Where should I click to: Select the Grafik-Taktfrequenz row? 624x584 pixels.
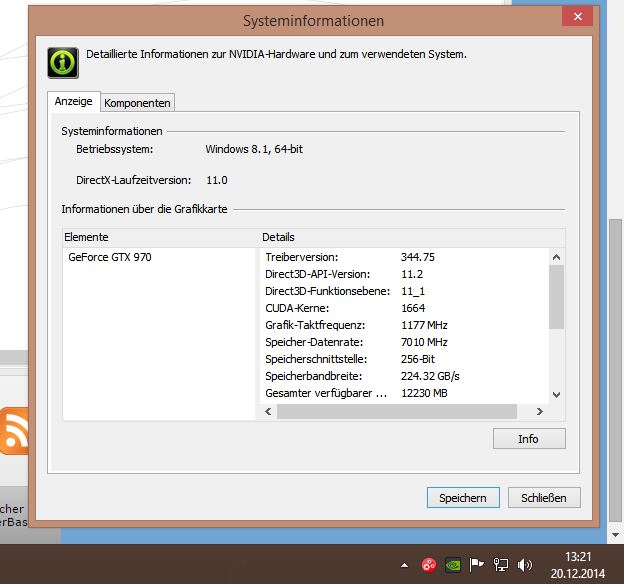[x=405, y=325]
